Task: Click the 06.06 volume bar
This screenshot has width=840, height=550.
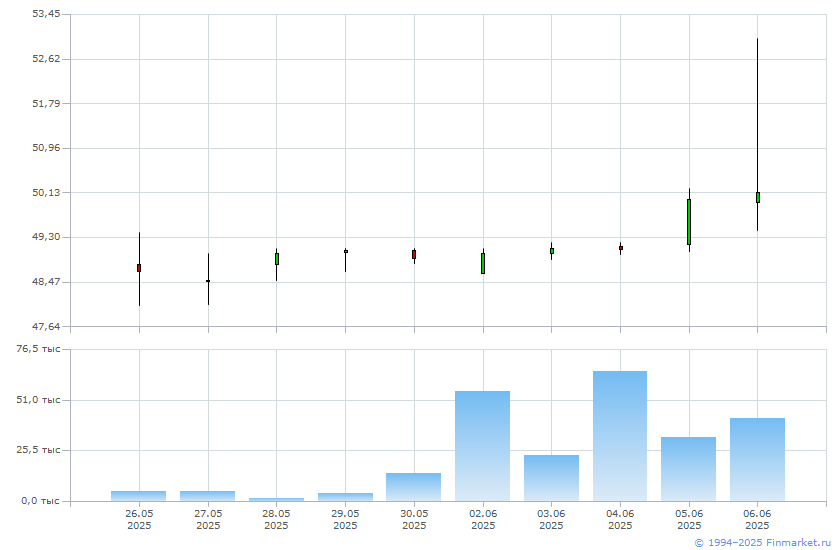Action: [x=758, y=459]
